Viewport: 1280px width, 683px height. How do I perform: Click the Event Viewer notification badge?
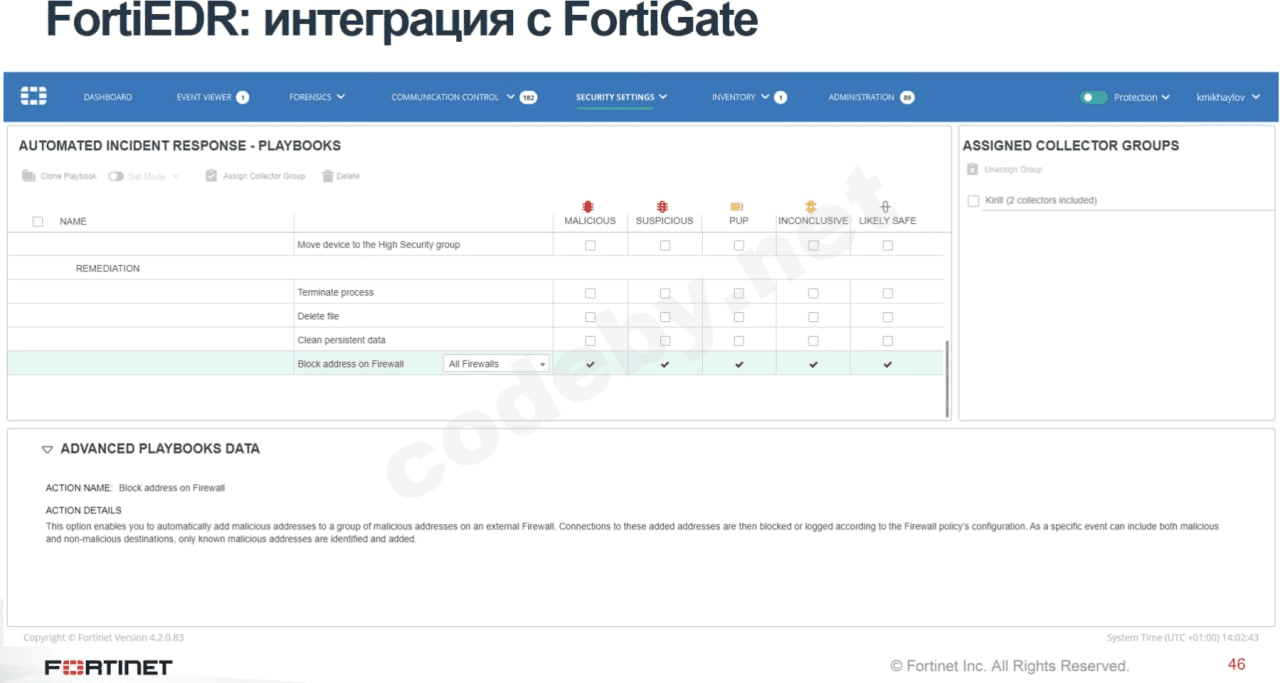pyautogui.click(x=242, y=97)
